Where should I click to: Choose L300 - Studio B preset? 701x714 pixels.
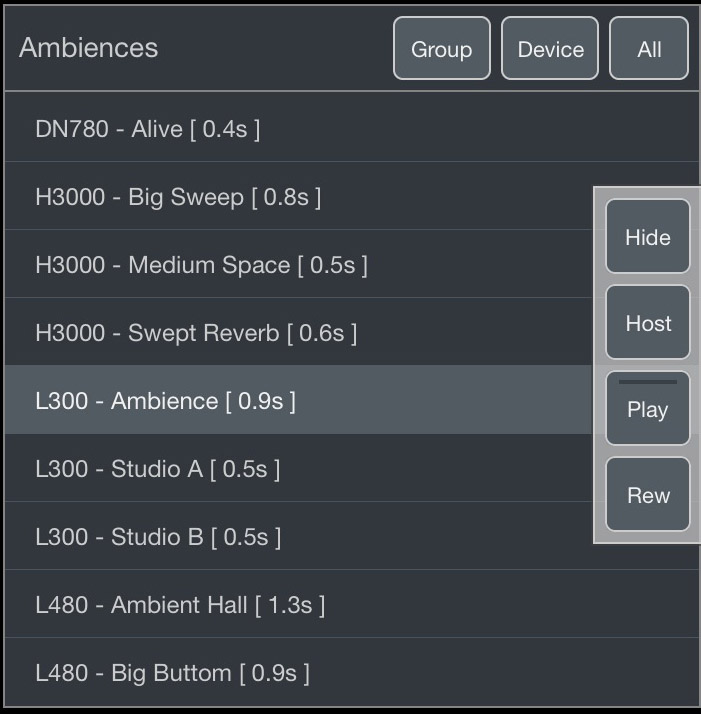pyautogui.click(x=158, y=537)
